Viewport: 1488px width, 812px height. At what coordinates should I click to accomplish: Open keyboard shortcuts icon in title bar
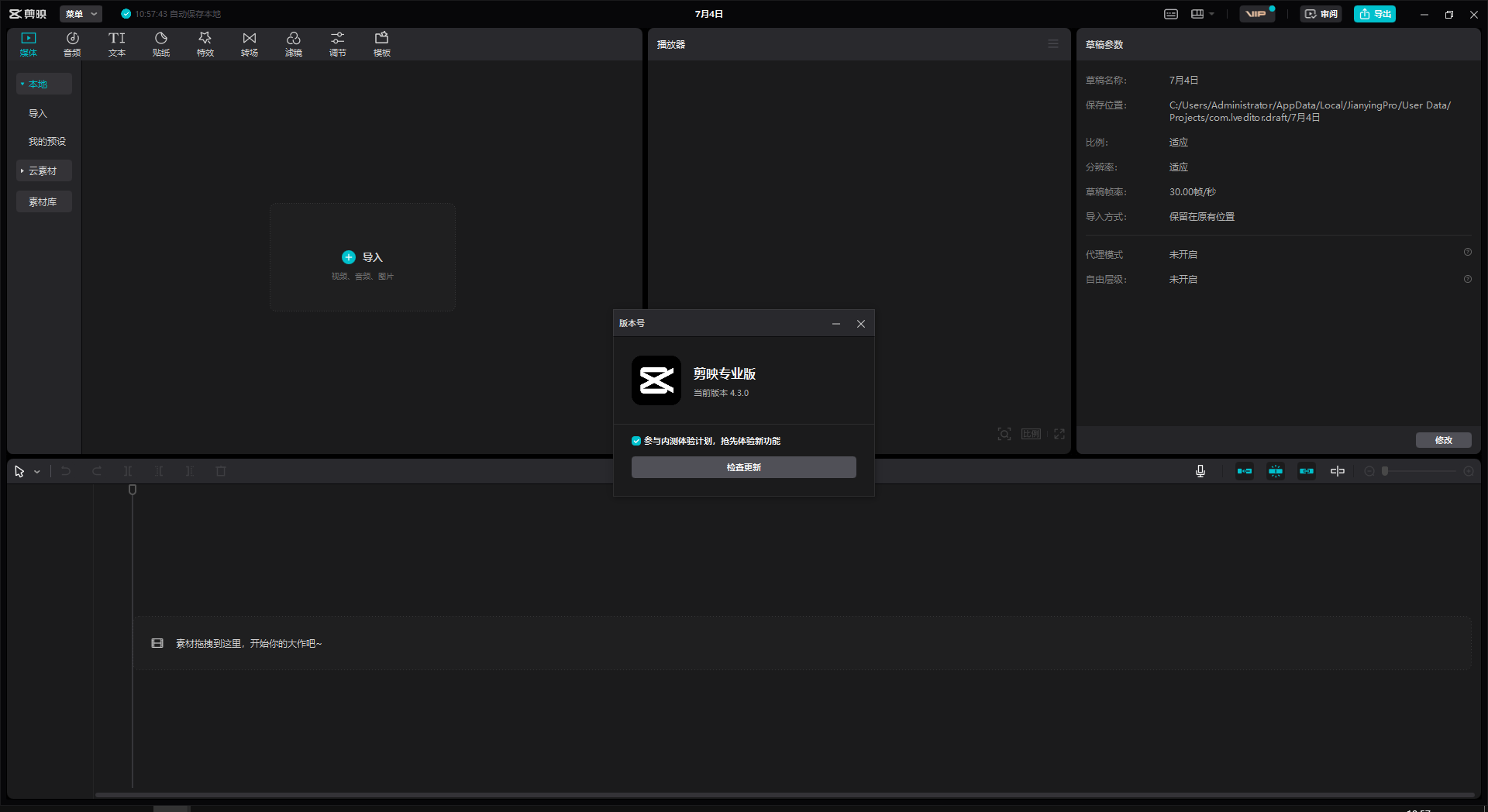pyautogui.click(x=1171, y=14)
